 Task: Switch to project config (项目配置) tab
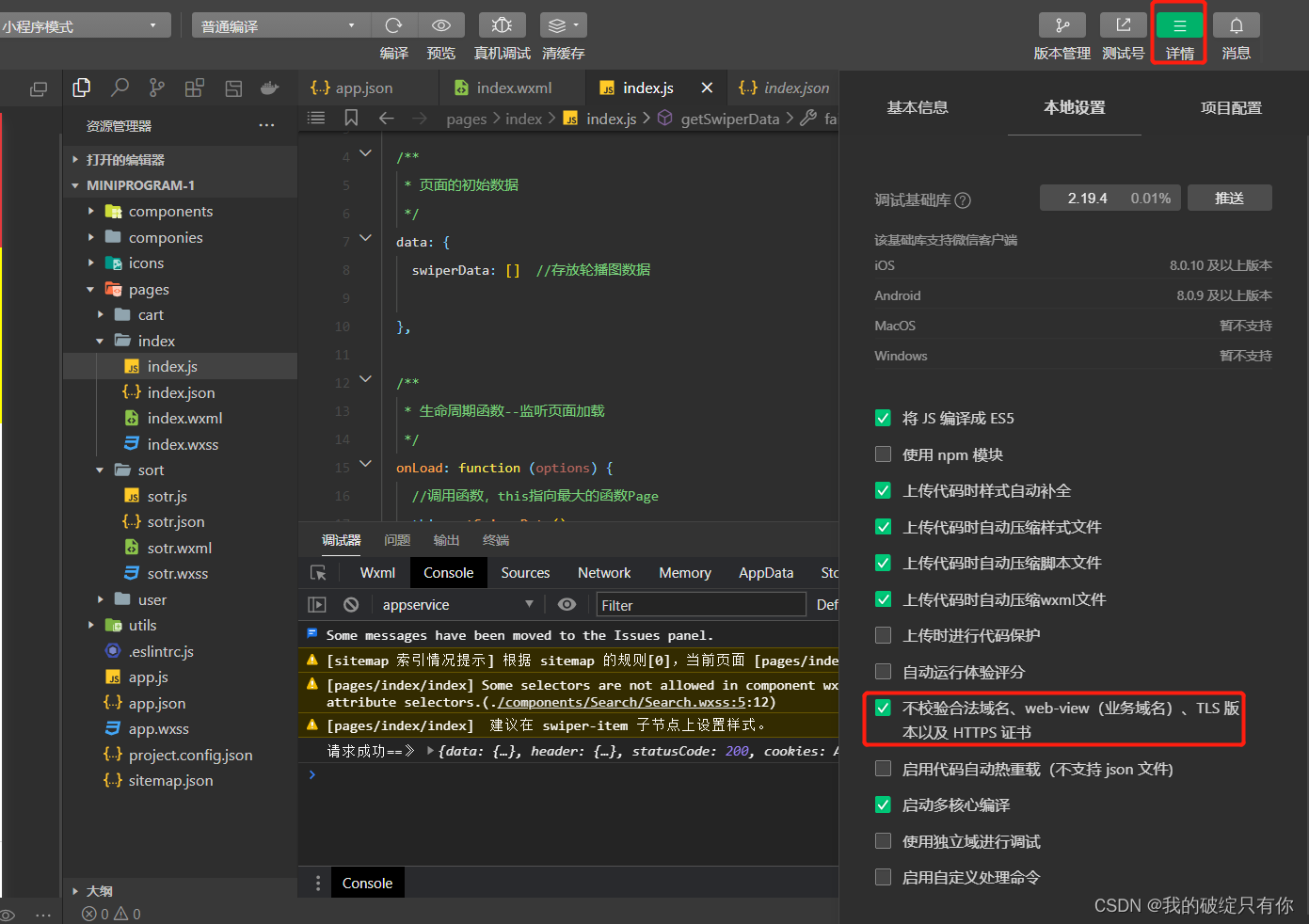(x=1231, y=108)
